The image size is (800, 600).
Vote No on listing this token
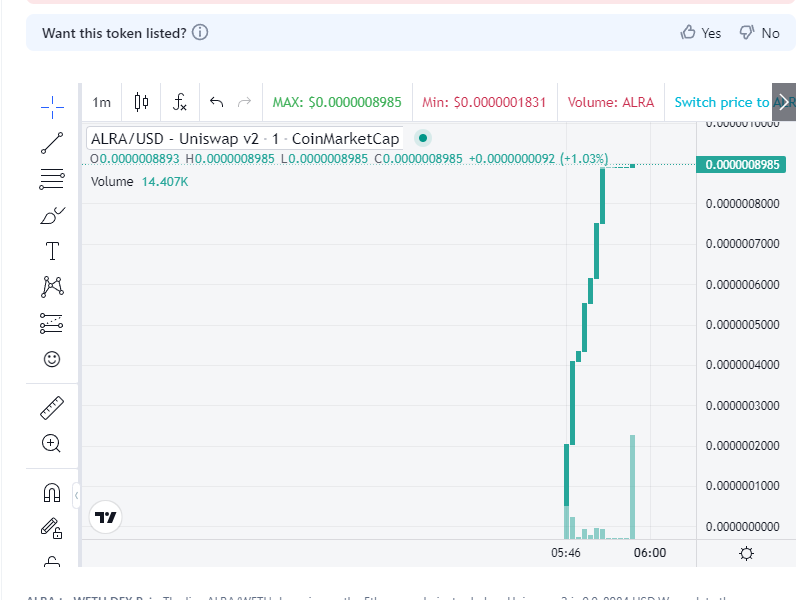(760, 33)
